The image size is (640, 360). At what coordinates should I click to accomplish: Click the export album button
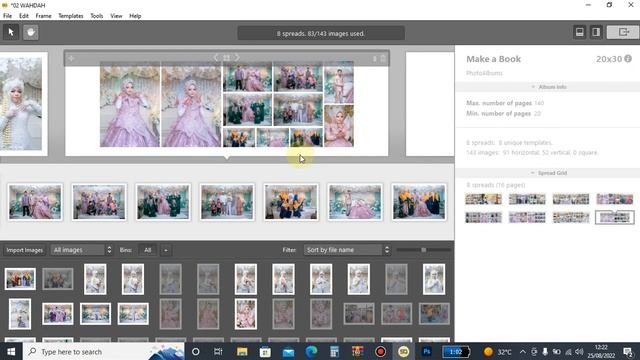(x=623, y=32)
